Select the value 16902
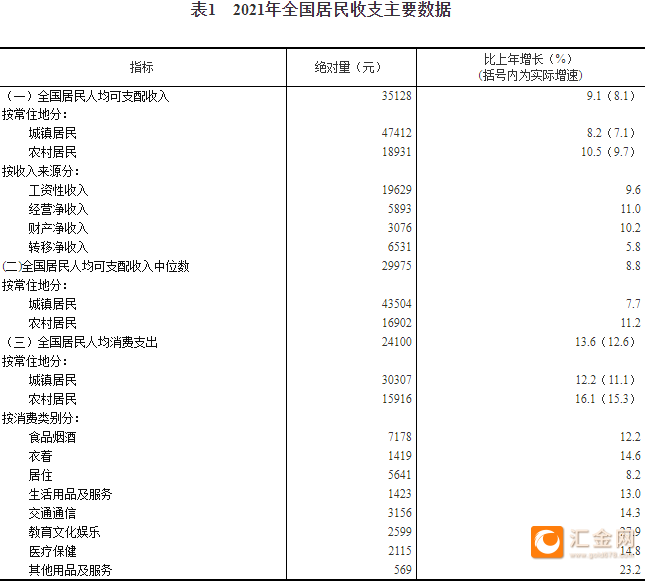This screenshot has height=581, width=651. pos(396,323)
